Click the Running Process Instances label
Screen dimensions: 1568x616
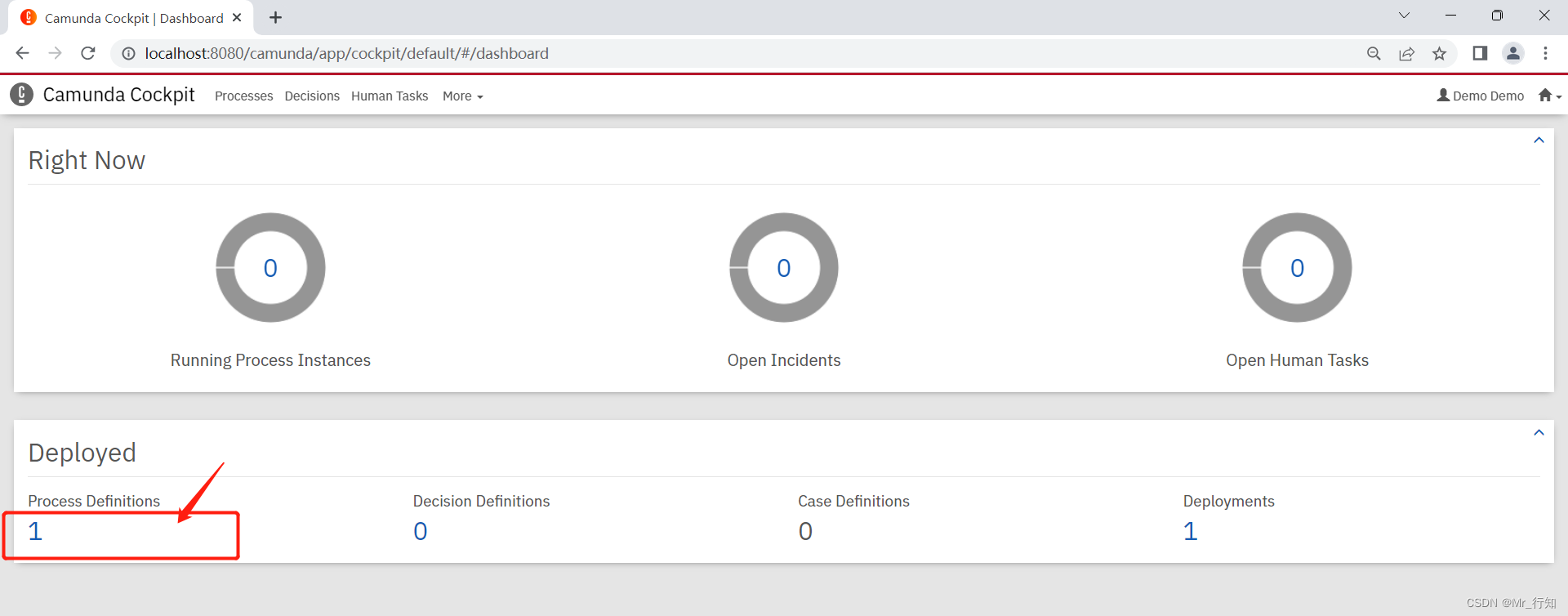click(270, 360)
